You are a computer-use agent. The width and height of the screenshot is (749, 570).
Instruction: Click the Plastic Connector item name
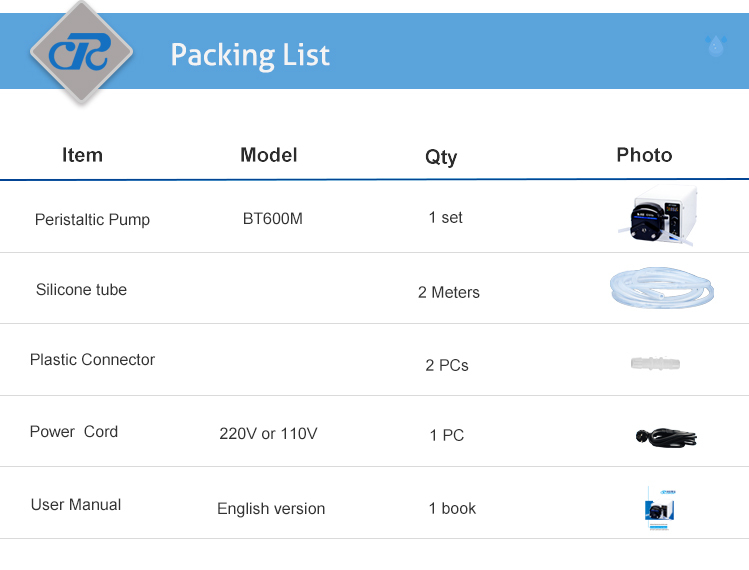pos(92,359)
